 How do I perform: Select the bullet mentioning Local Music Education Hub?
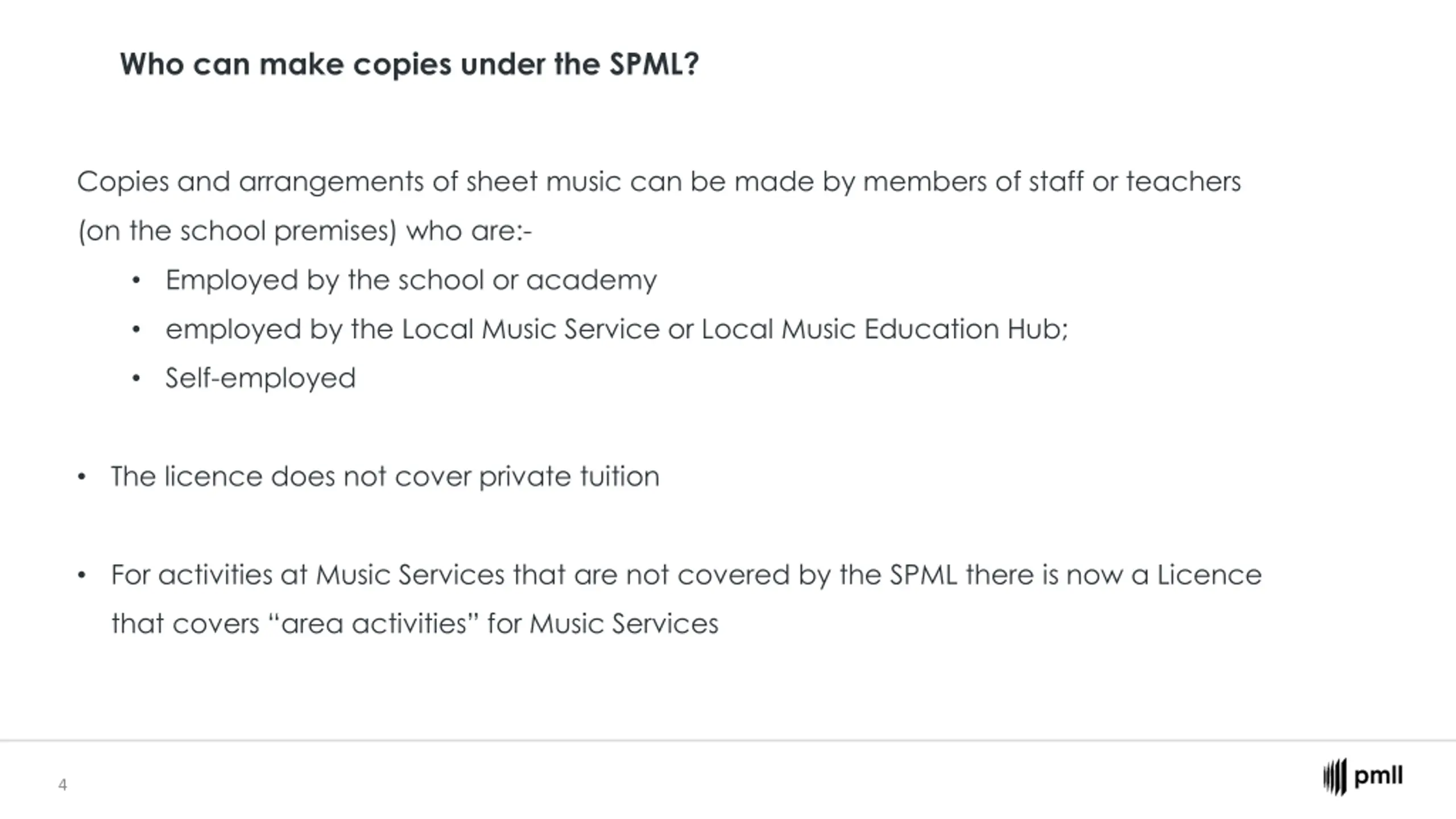[x=617, y=329]
